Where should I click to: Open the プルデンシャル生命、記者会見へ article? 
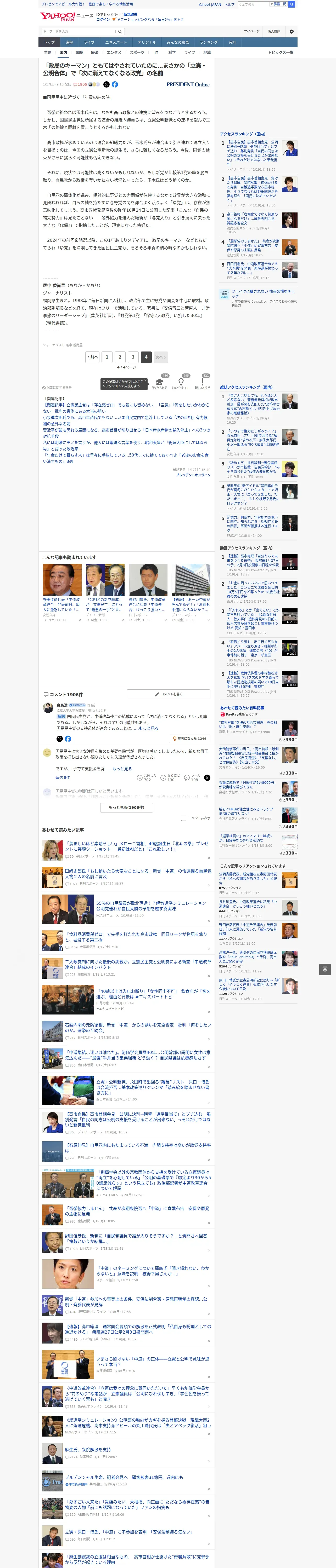point(124,1477)
